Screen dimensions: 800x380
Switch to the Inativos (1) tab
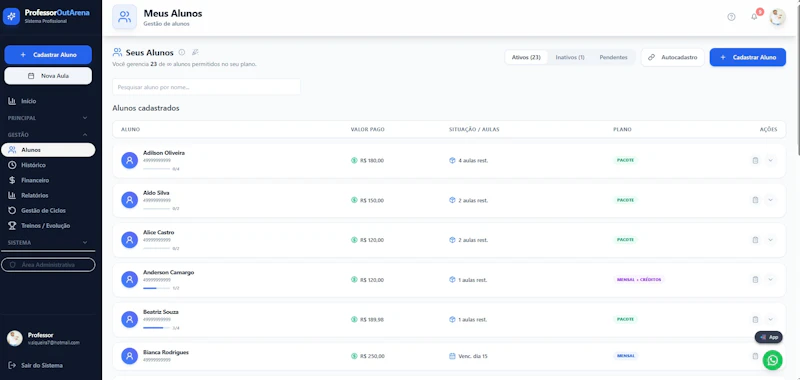tap(570, 57)
